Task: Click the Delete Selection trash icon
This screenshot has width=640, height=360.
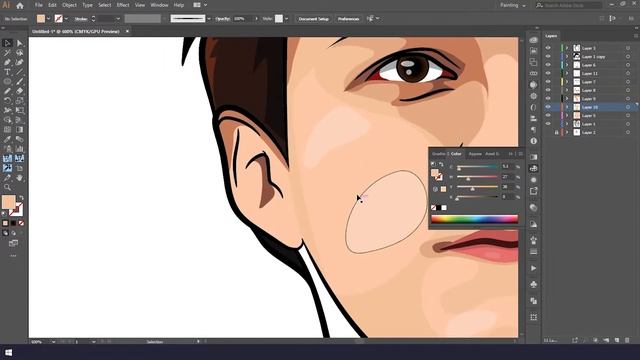Action: (x=627, y=340)
